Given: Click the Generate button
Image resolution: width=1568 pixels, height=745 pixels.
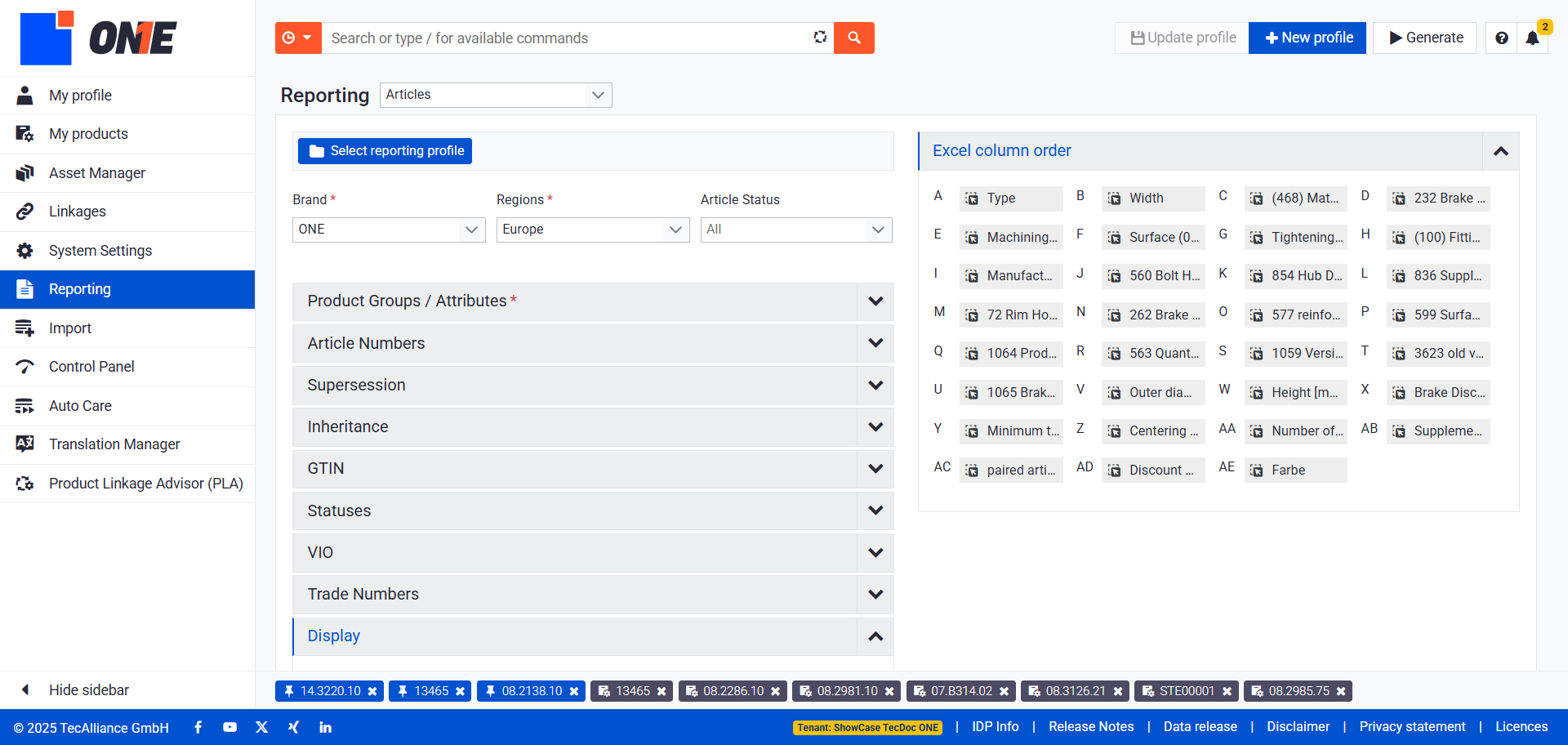Looking at the screenshot, I should click(1425, 38).
